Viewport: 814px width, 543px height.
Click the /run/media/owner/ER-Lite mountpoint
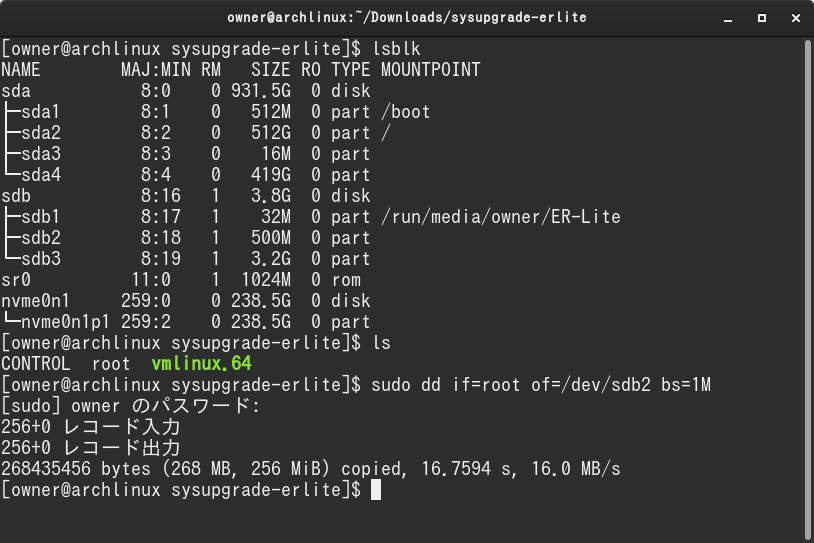(500, 216)
